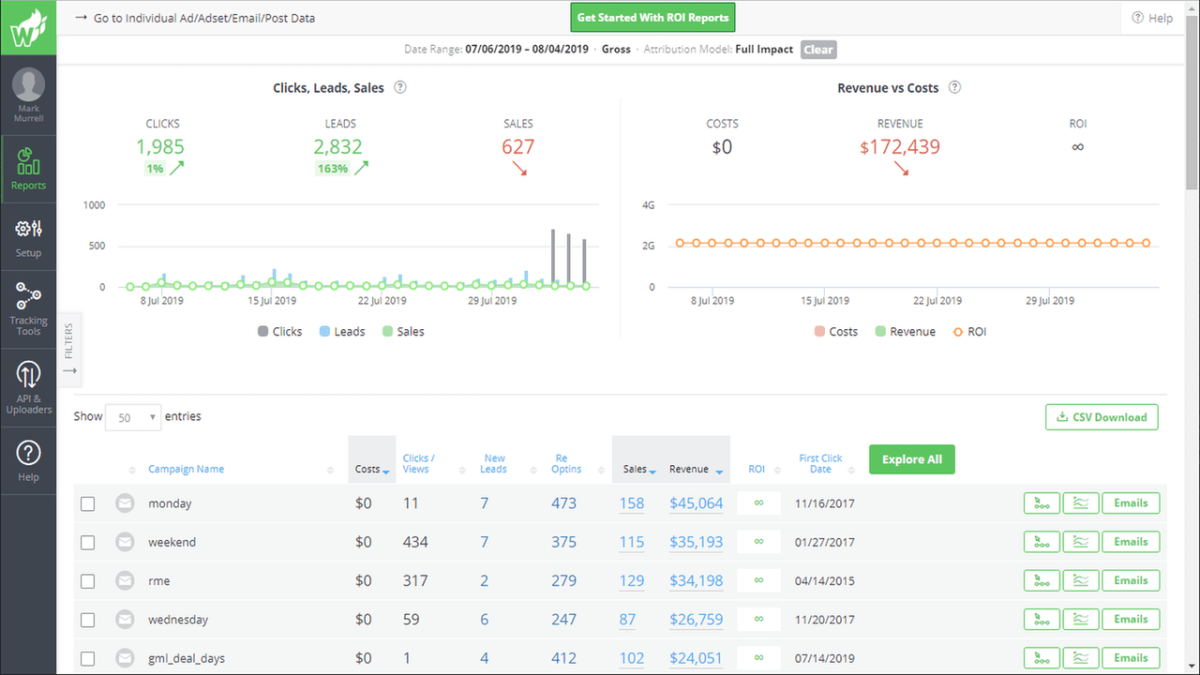Click the email icon for weekend
Screen dimensions: 1200x675
pyautogui.click(x=125, y=542)
